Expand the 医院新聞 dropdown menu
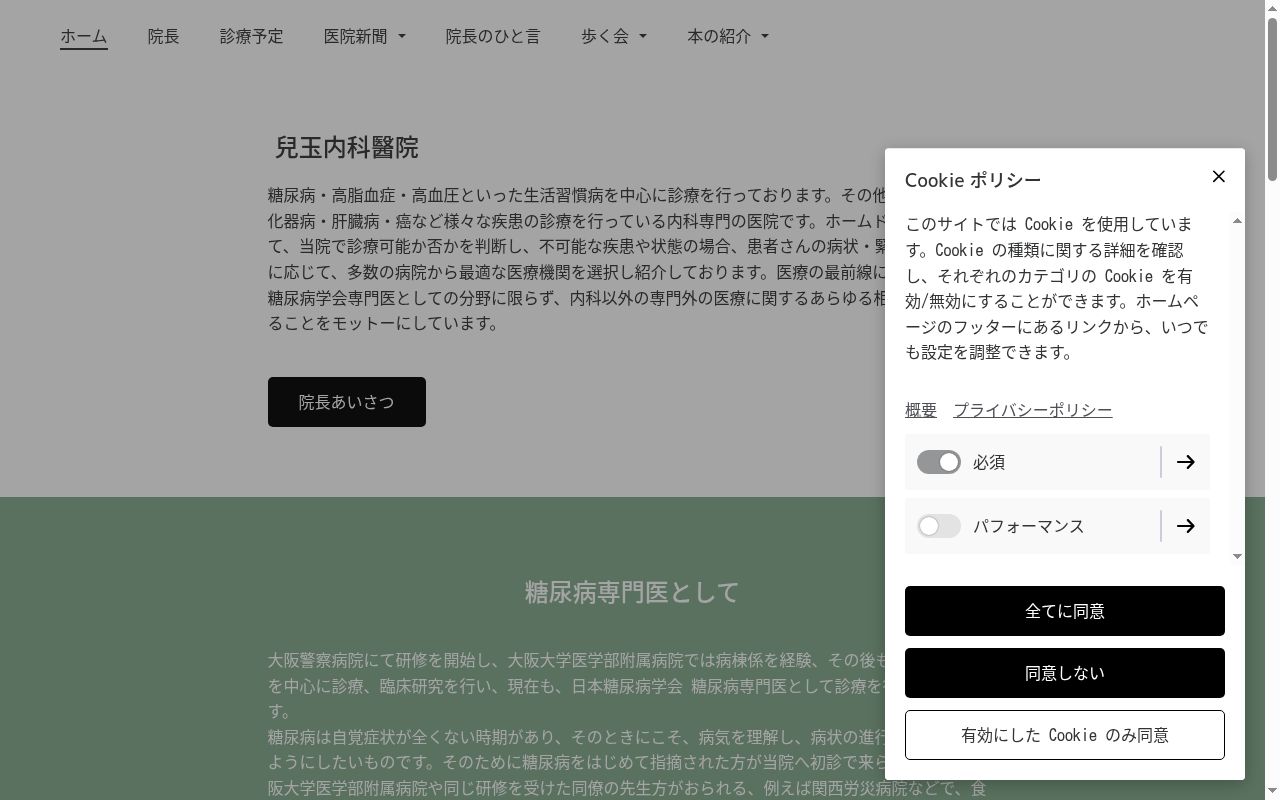 (x=365, y=36)
